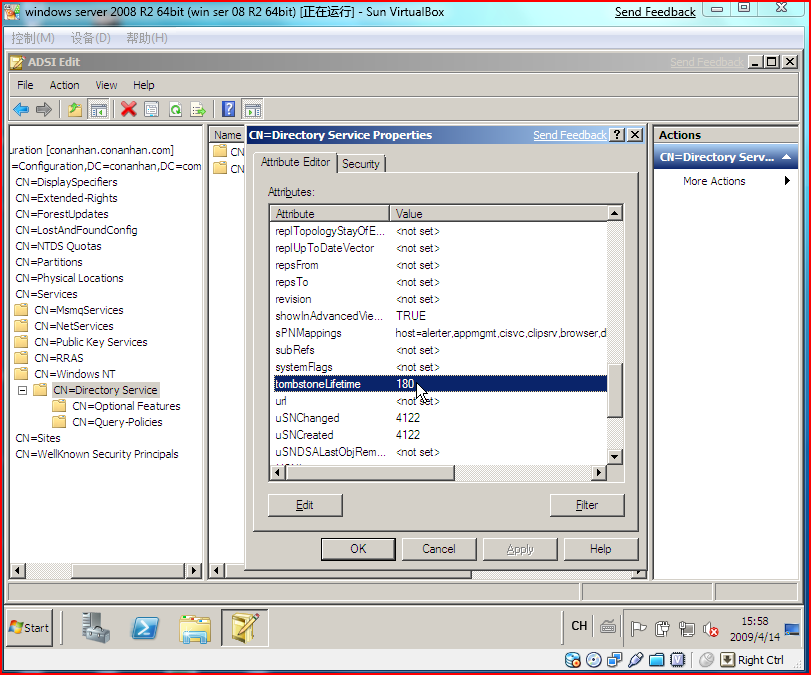
Task: Select the tombstoneLifetime attribute row
Action: [x=440, y=384]
